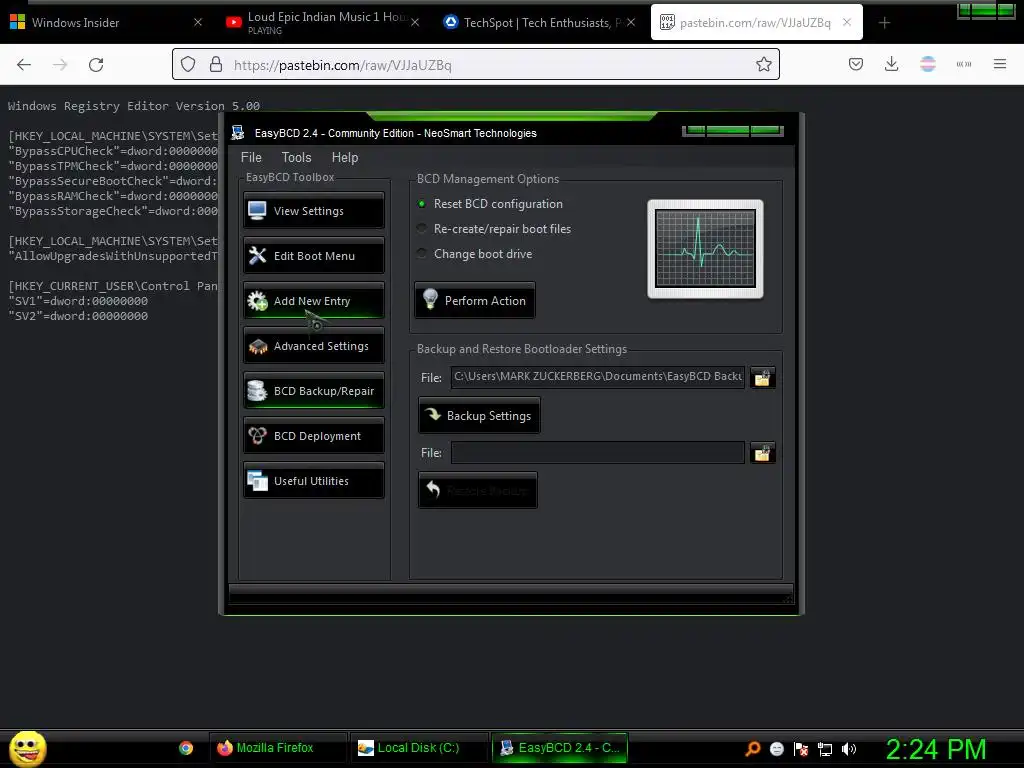Open the Firefox downloads panel
This screenshot has height=768, width=1024.
click(891, 64)
